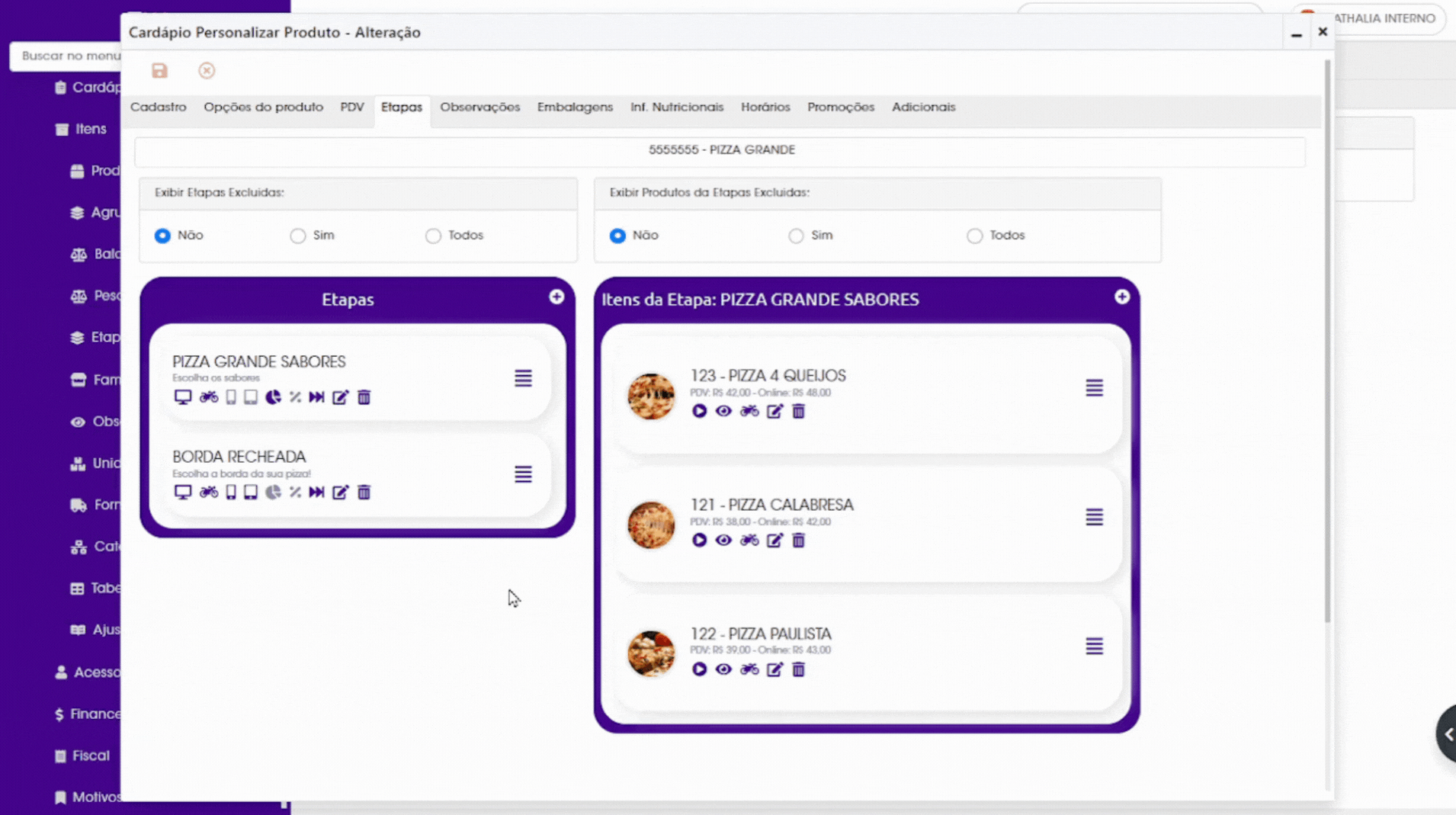Edit Pizza Calabresa item

[x=775, y=541]
